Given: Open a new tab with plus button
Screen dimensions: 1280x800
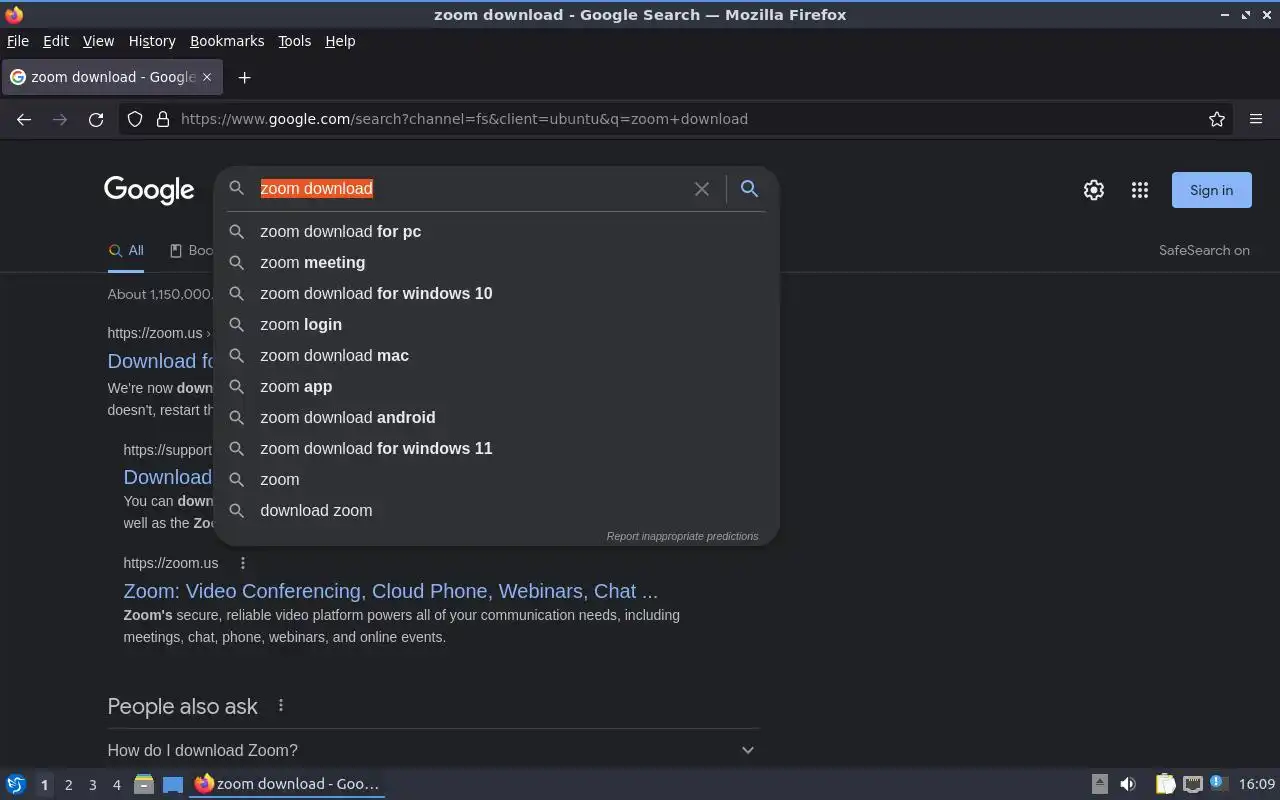Looking at the screenshot, I should point(244,77).
